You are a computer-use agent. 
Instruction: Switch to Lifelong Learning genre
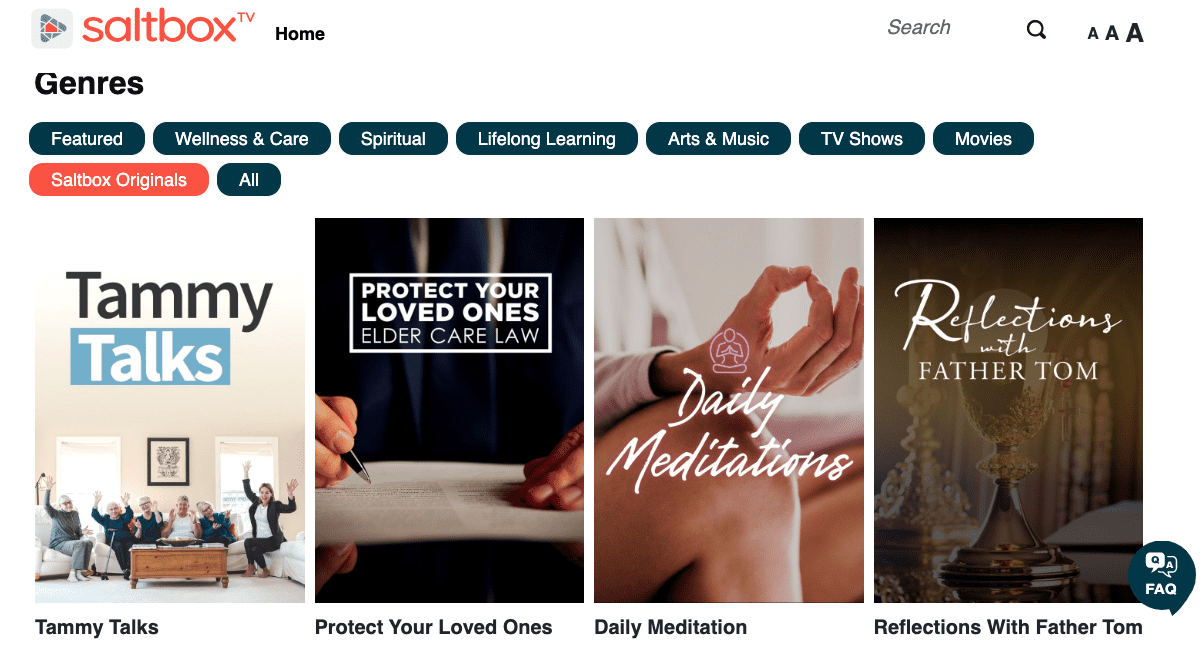[546, 139]
